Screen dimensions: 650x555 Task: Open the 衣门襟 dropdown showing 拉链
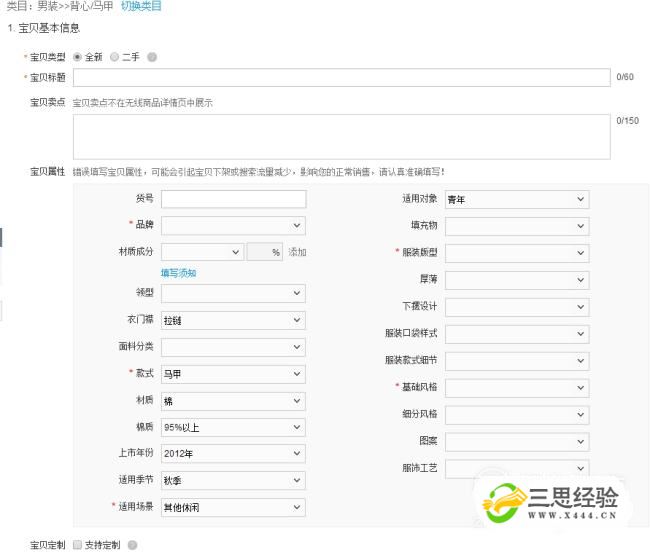click(232, 320)
